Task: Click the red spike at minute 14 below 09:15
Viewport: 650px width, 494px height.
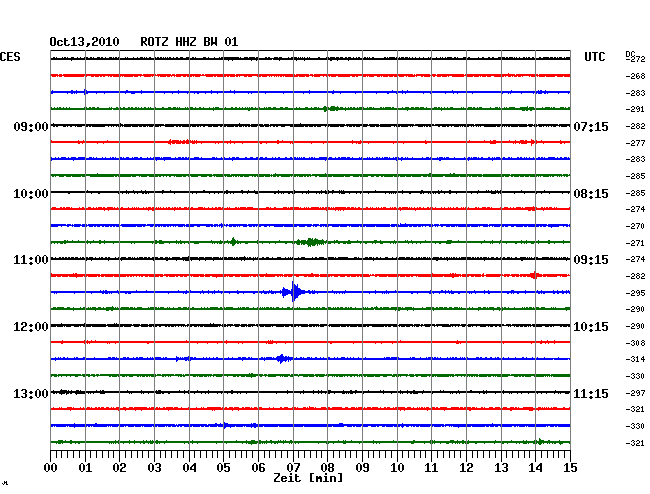Action: click(535, 275)
